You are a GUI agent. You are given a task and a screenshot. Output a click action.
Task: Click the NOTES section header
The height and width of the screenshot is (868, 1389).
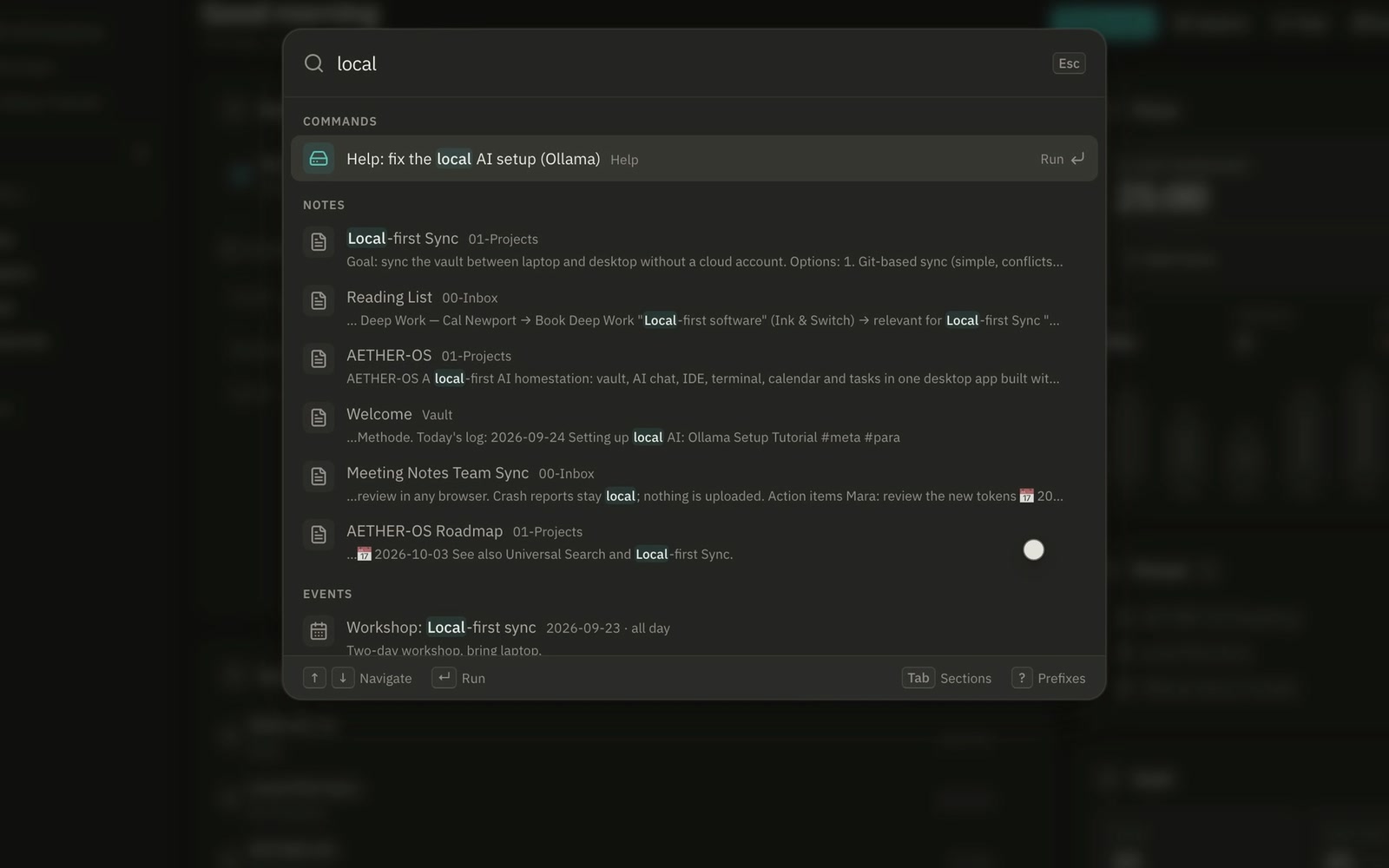[x=324, y=205]
